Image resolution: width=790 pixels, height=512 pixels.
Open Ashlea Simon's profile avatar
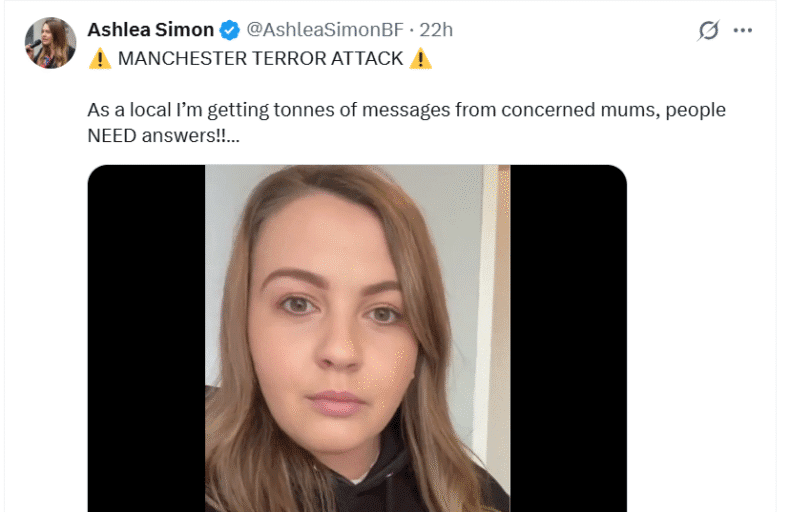[51, 43]
